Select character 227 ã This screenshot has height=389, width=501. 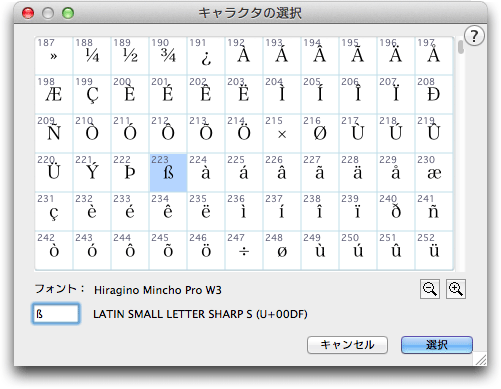tap(320, 173)
